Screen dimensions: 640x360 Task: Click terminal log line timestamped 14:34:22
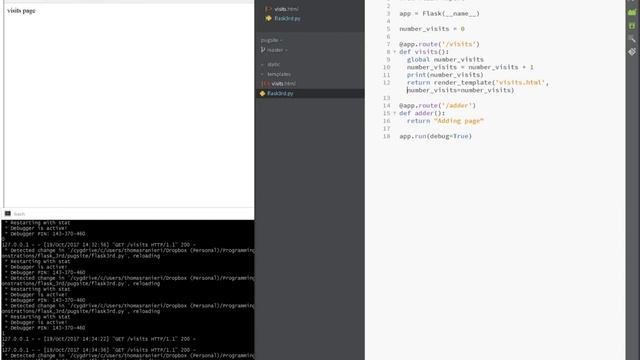pyautogui.click(x=99, y=339)
